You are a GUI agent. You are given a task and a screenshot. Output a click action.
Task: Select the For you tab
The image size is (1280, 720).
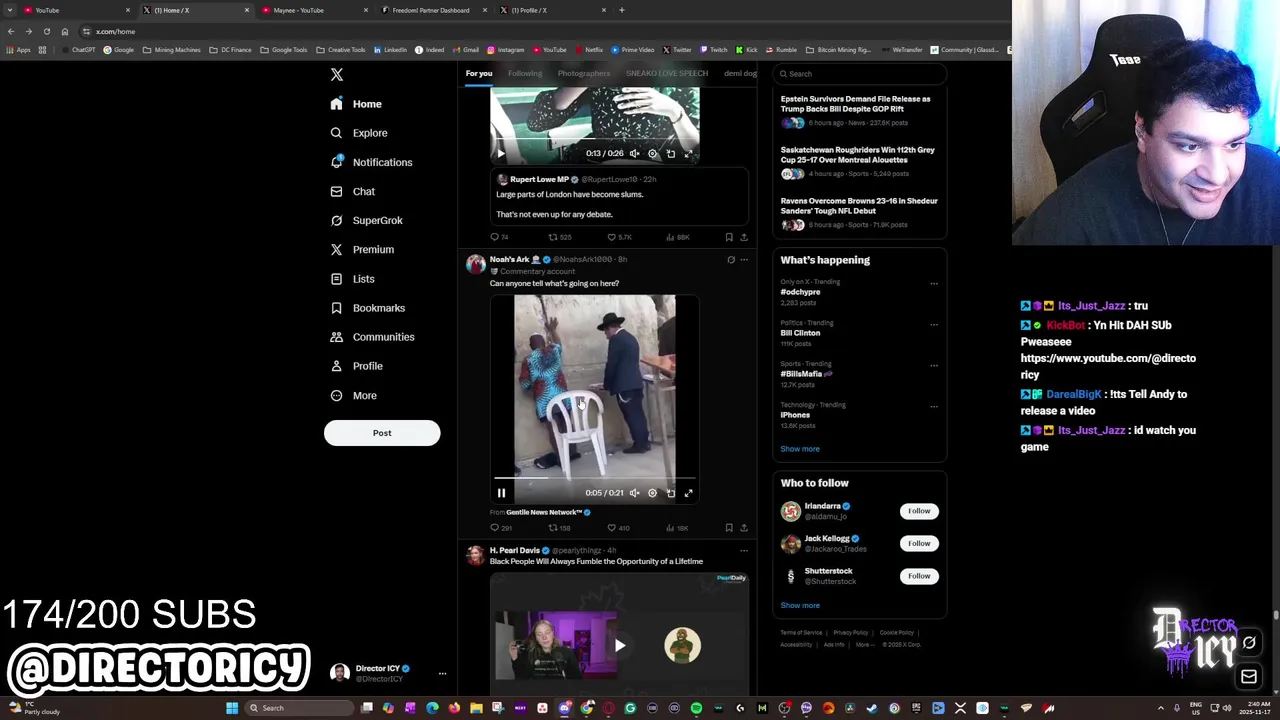pos(479,73)
